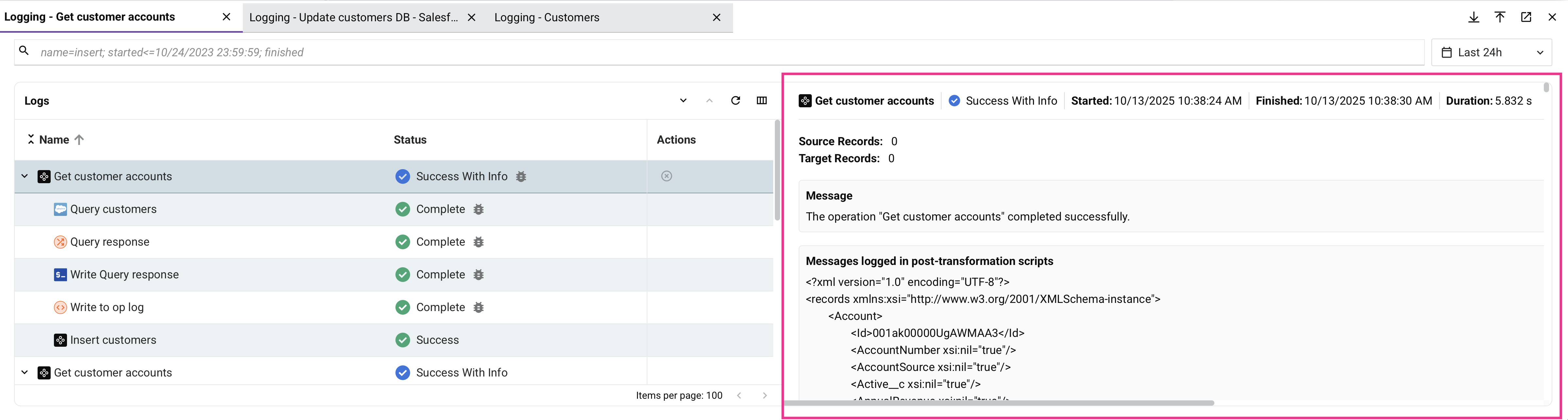
Task: Collapse all rows icon beside Name header
Action: (30, 140)
